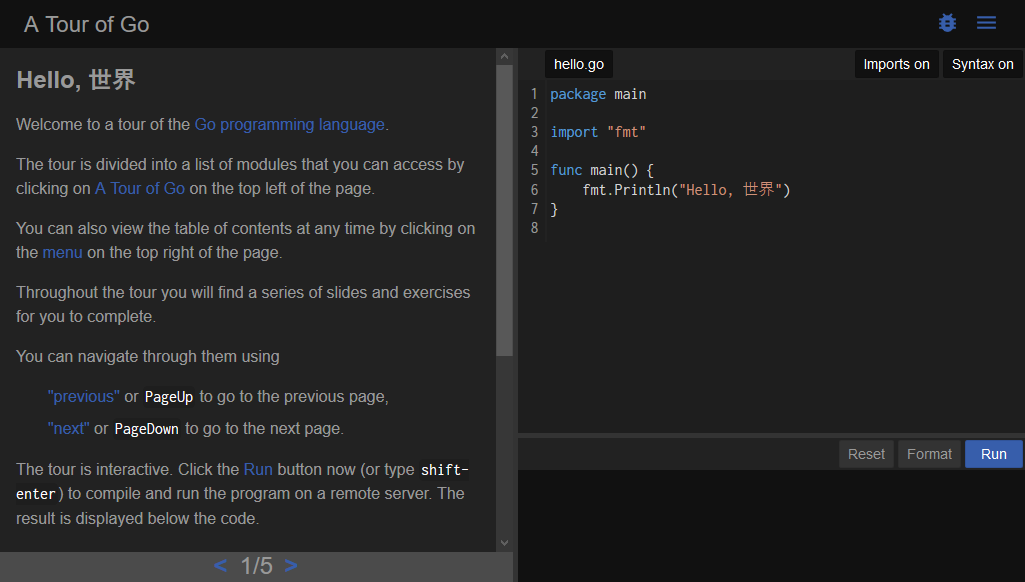Viewport: 1025px width, 582px height.
Task: Click the fmt.Println code line
Action: point(686,190)
